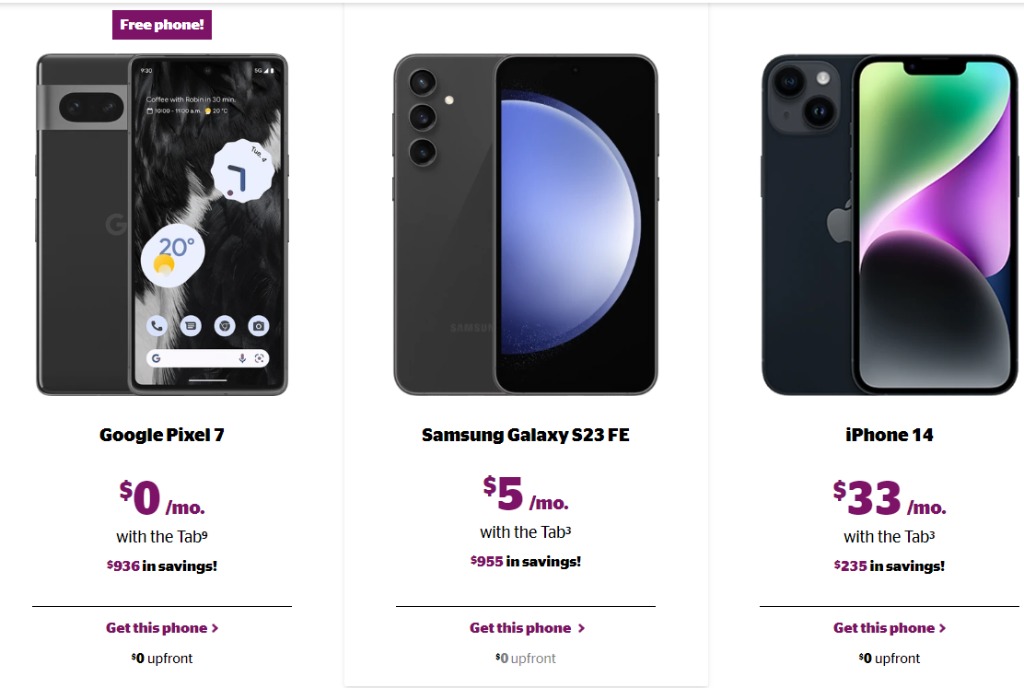
Task: Get this phone for Google Pixel 7
Action: tap(157, 628)
